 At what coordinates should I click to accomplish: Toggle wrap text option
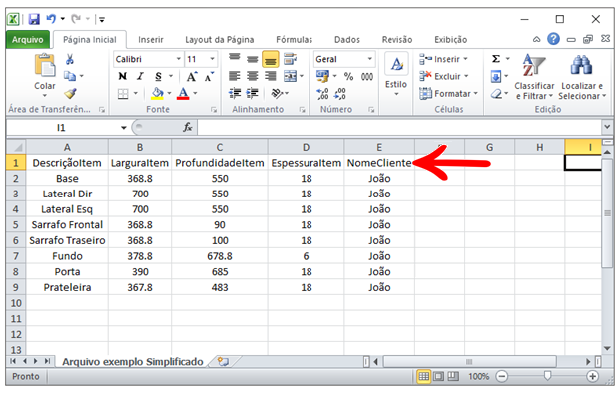click(x=290, y=59)
